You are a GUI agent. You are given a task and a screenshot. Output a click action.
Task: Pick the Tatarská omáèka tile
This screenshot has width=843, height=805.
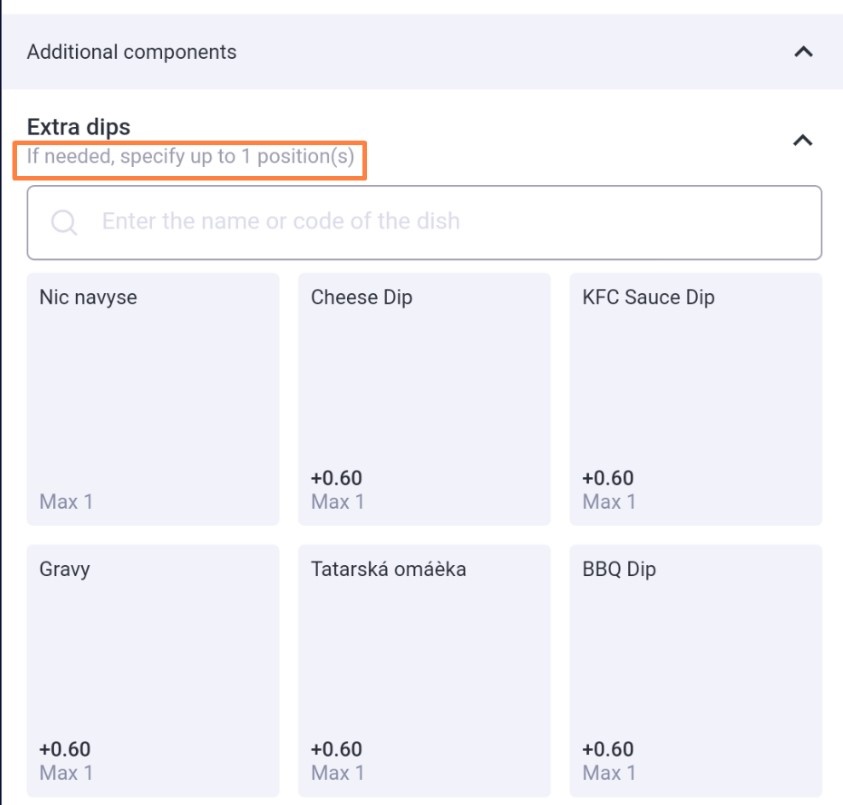click(424, 671)
